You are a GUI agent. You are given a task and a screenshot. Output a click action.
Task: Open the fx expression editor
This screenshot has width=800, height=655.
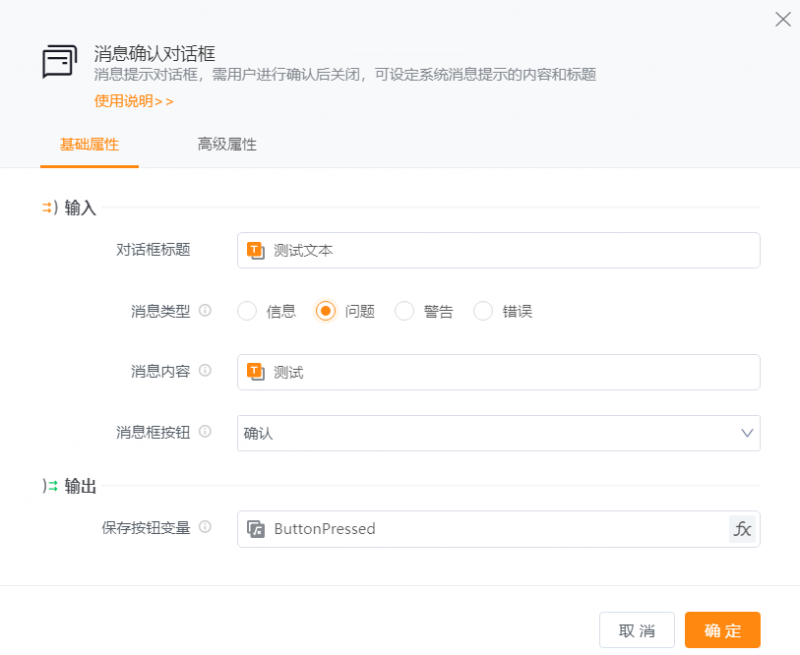pos(742,529)
